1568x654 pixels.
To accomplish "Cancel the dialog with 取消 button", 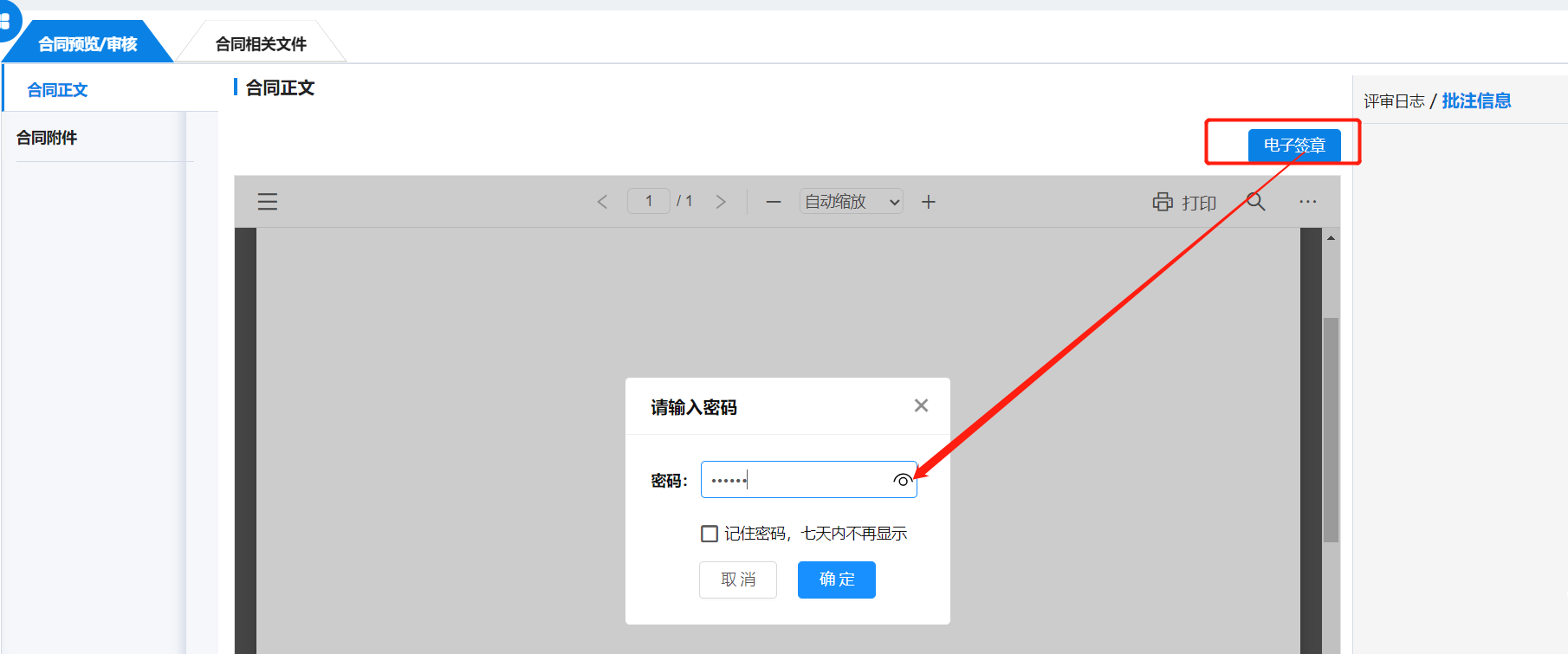I will [737, 580].
